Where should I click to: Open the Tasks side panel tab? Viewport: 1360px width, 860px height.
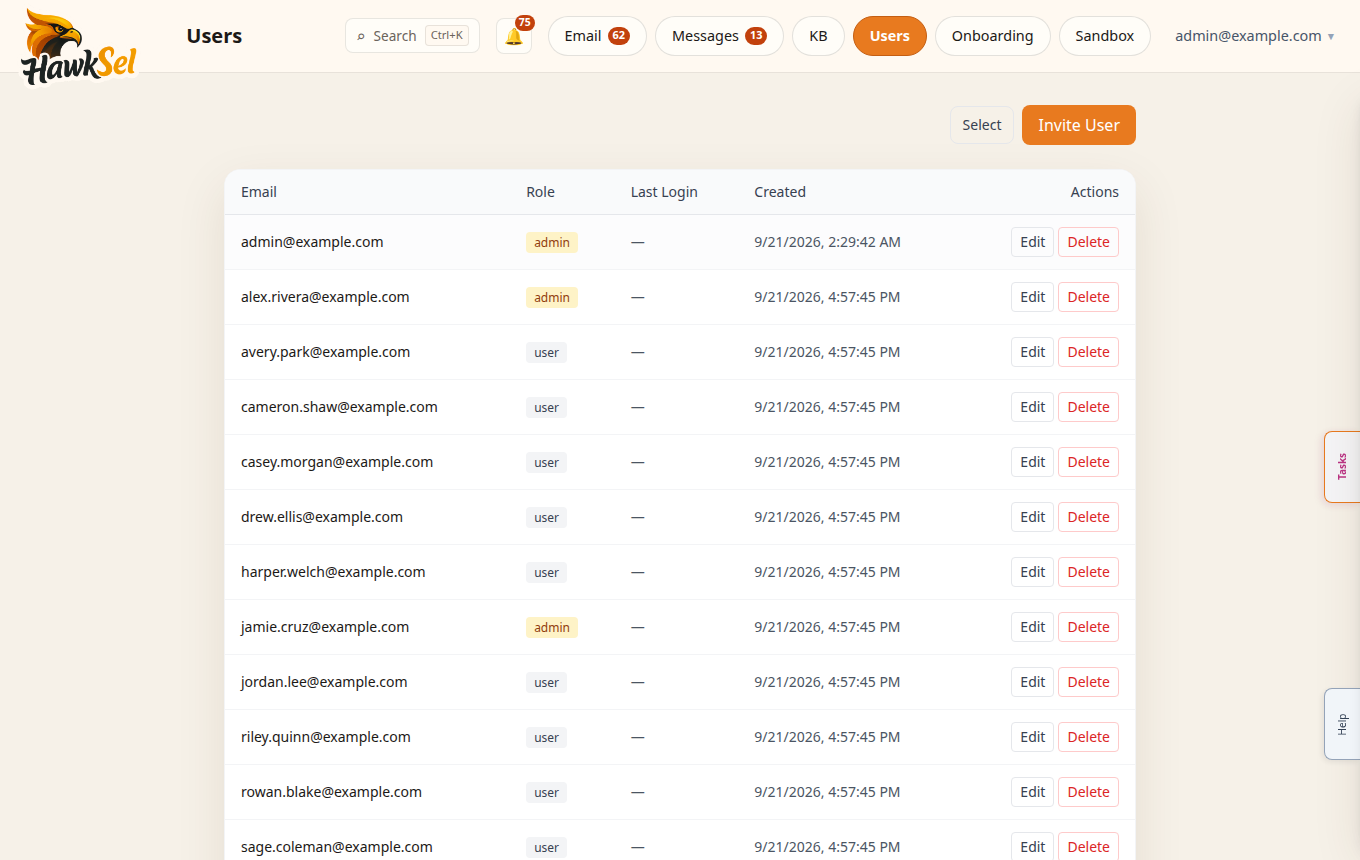point(1342,467)
